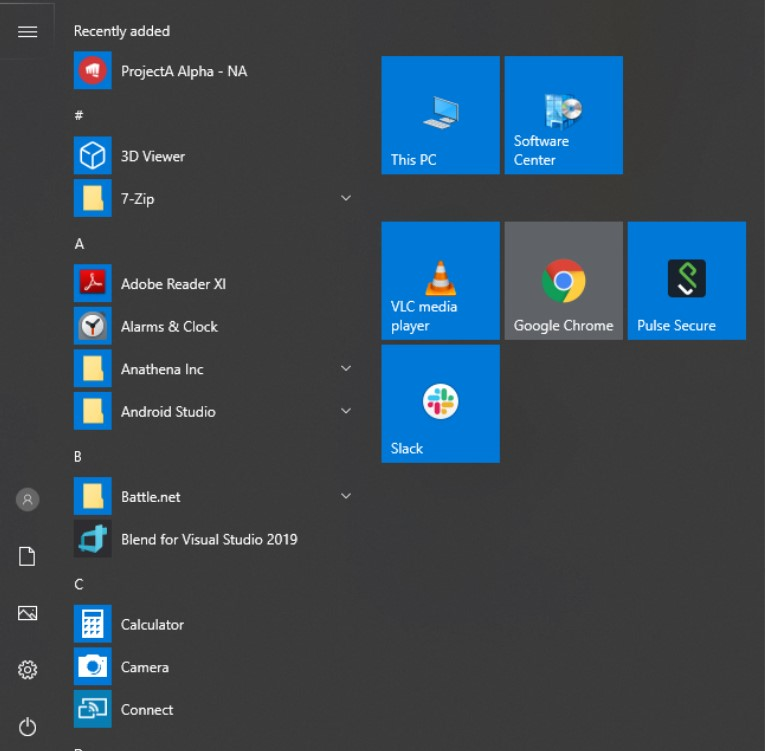Click the hamburger menu to expand Start
765x751 pixels.
coord(28,31)
